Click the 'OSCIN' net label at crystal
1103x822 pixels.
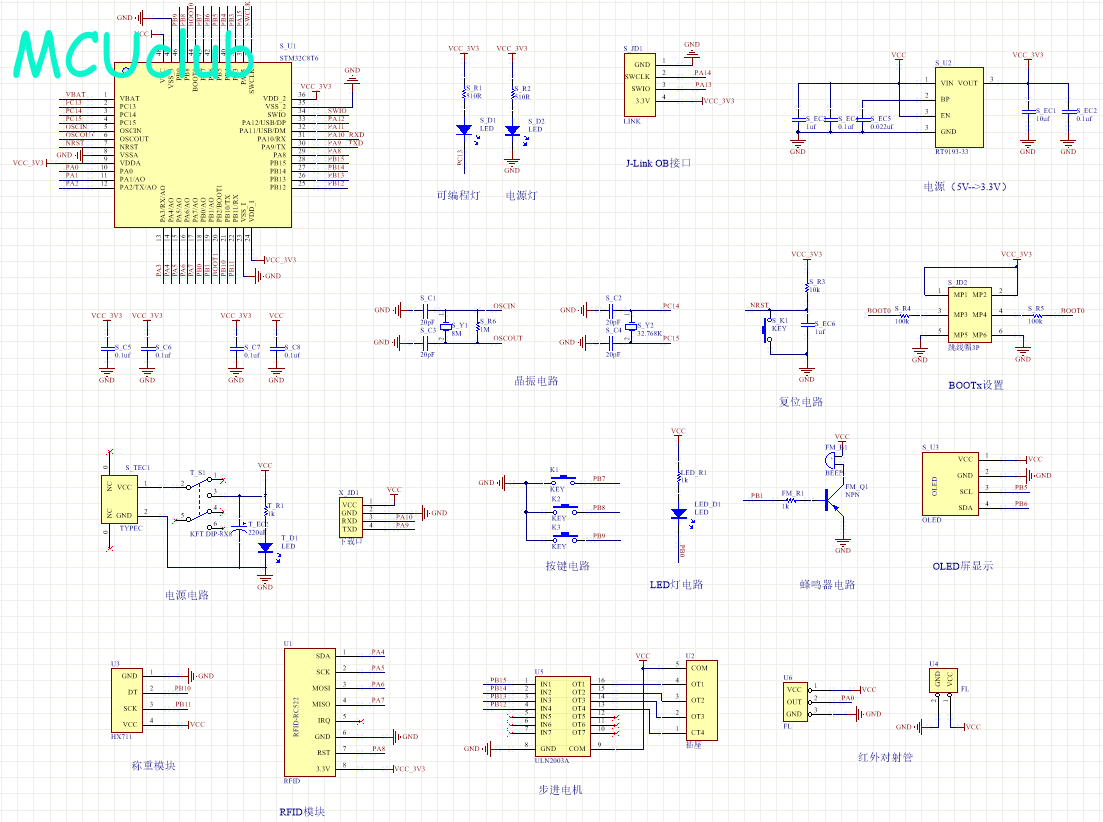[x=504, y=306]
